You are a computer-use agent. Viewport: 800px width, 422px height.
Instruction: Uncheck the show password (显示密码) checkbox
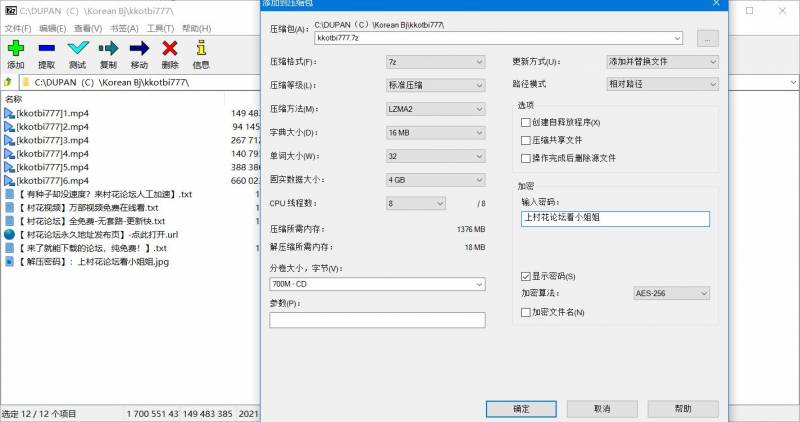pyautogui.click(x=526, y=276)
